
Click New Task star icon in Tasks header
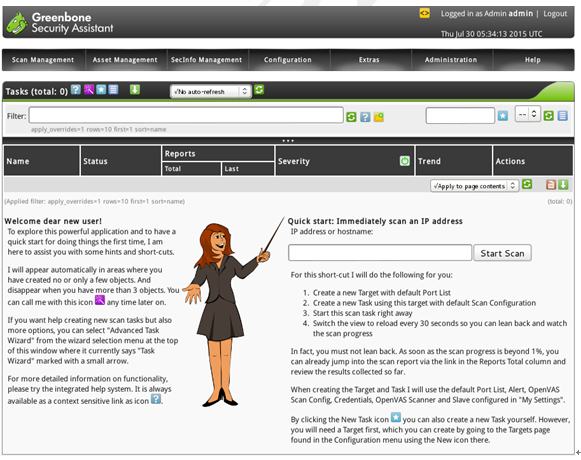pyautogui.click(x=101, y=90)
